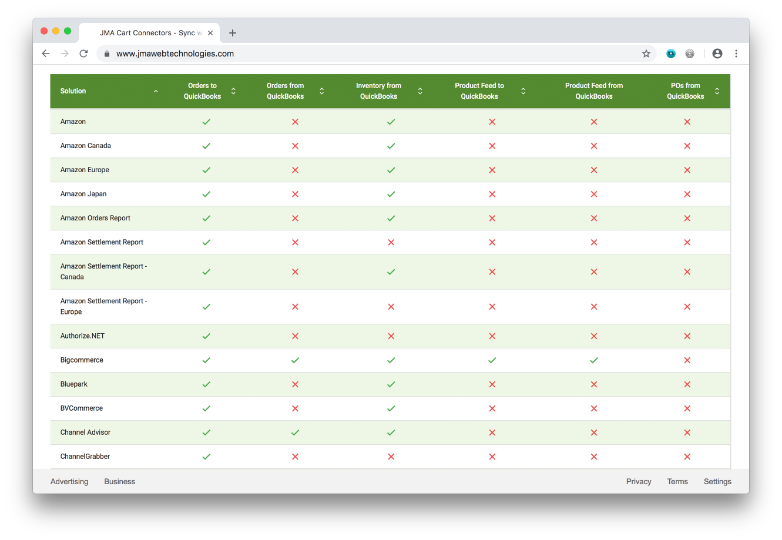This screenshot has height=540, width=782.
Task: Sort by POs from QuickBooks arrows
Action: click(x=717, y=91)
